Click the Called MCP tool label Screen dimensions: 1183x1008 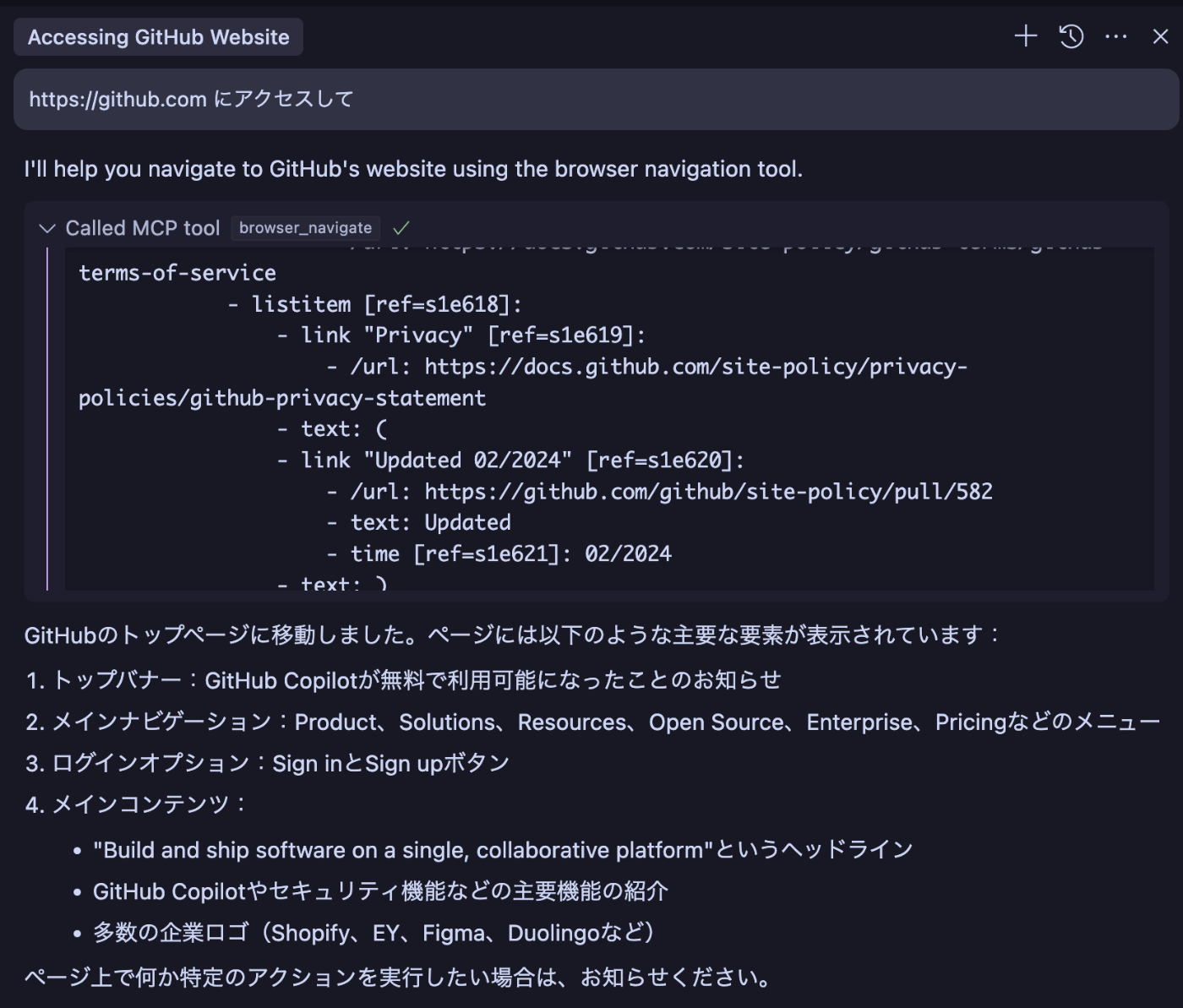pos(143,228)
